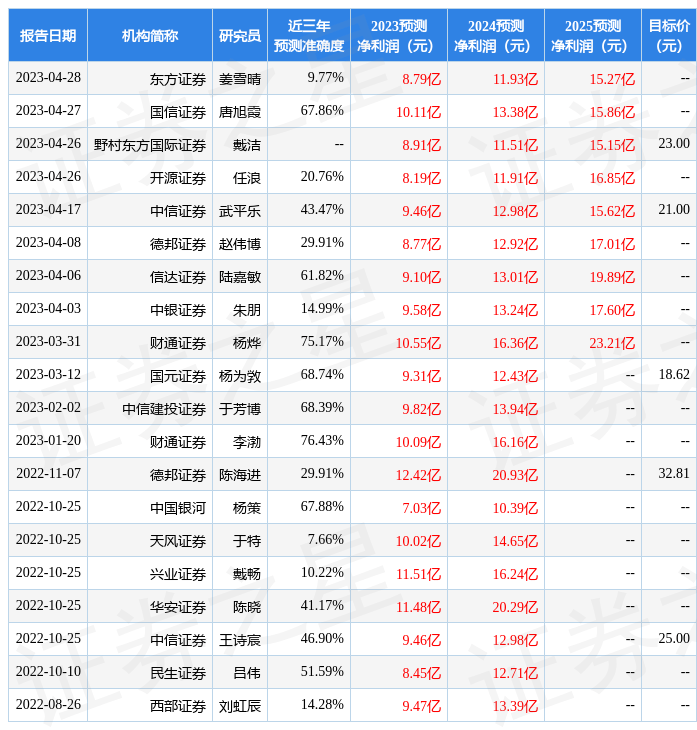This screenshot has height=730, width=697.
Task: Click the 2024预测净利润 column header
Action: 495,35
